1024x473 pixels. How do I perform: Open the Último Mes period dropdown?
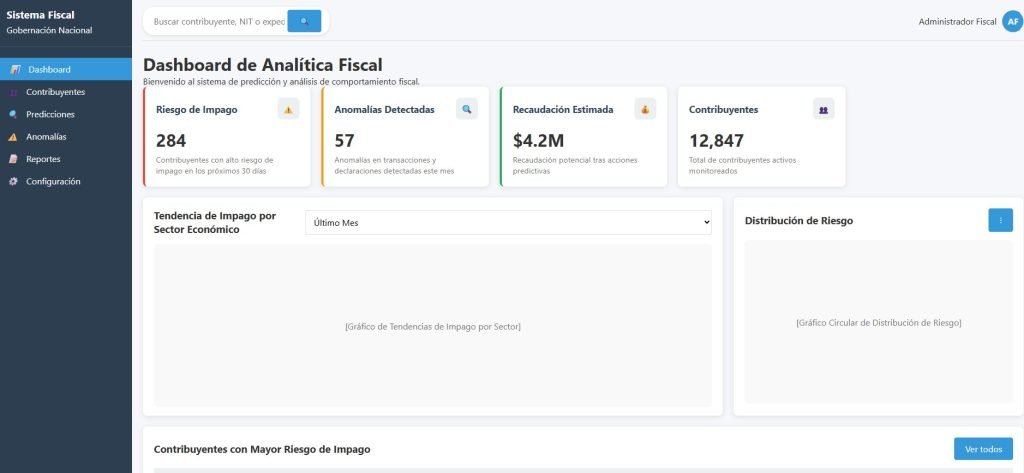coord(508,222)
